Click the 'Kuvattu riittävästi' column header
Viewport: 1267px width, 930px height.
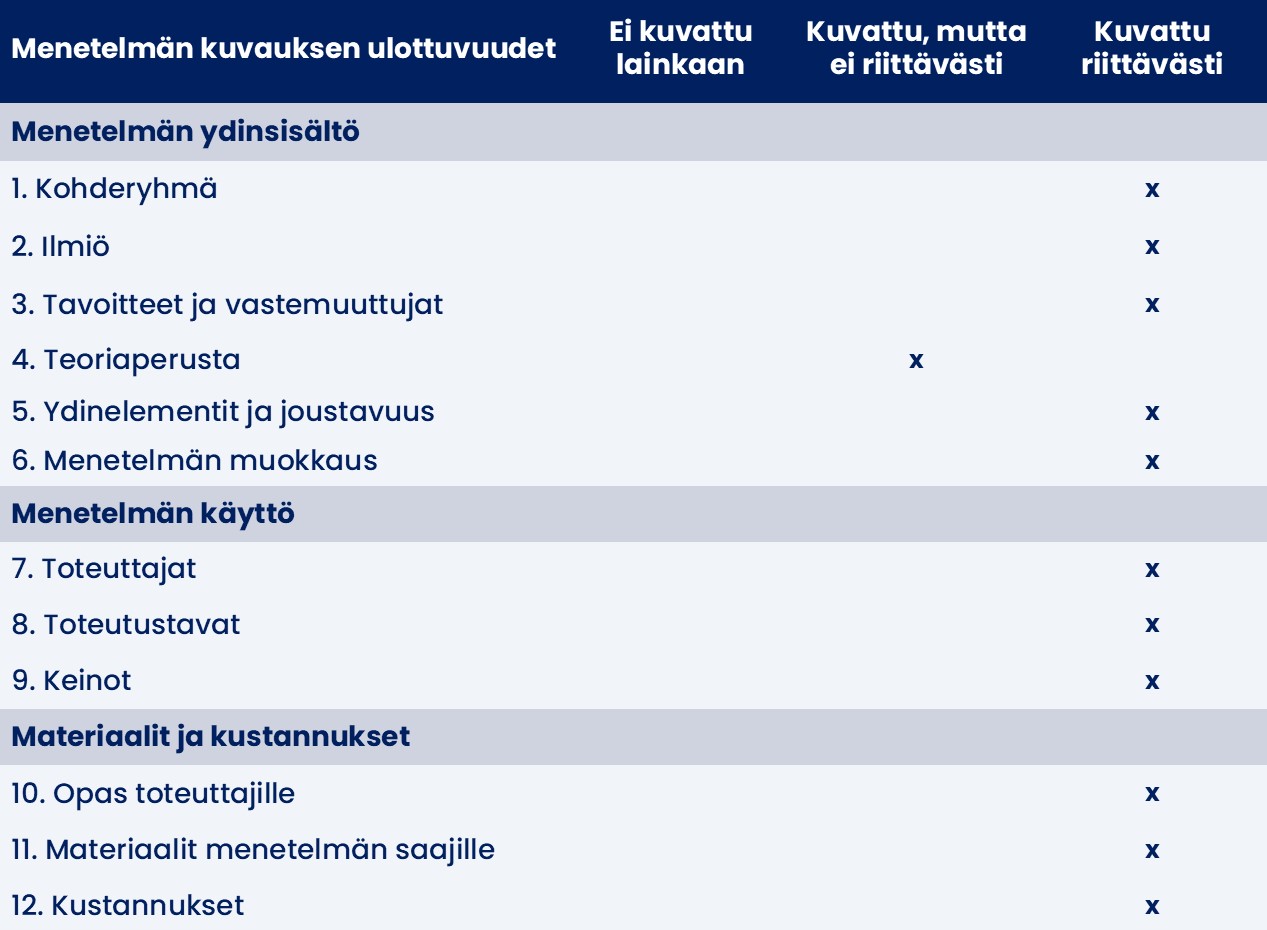coord(1152,48)
